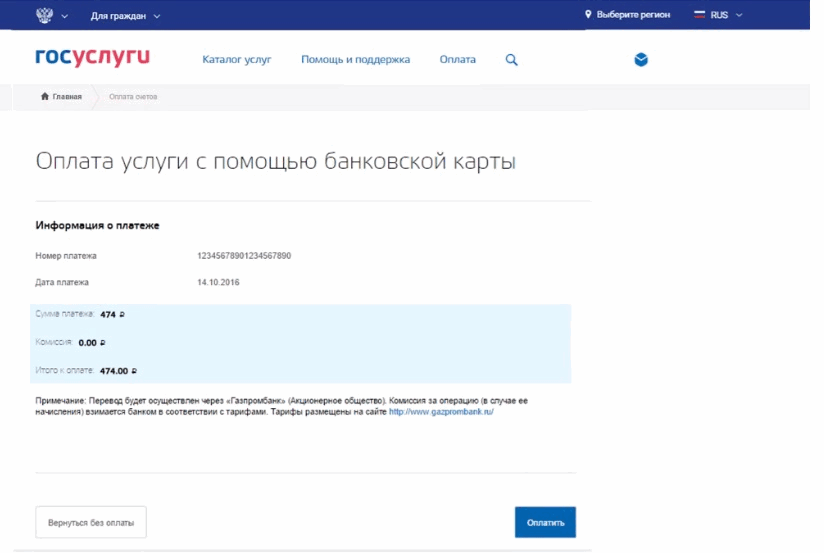
Task: Click the 'Оплата счетов' breadcrumb
Action: (133, 96)
